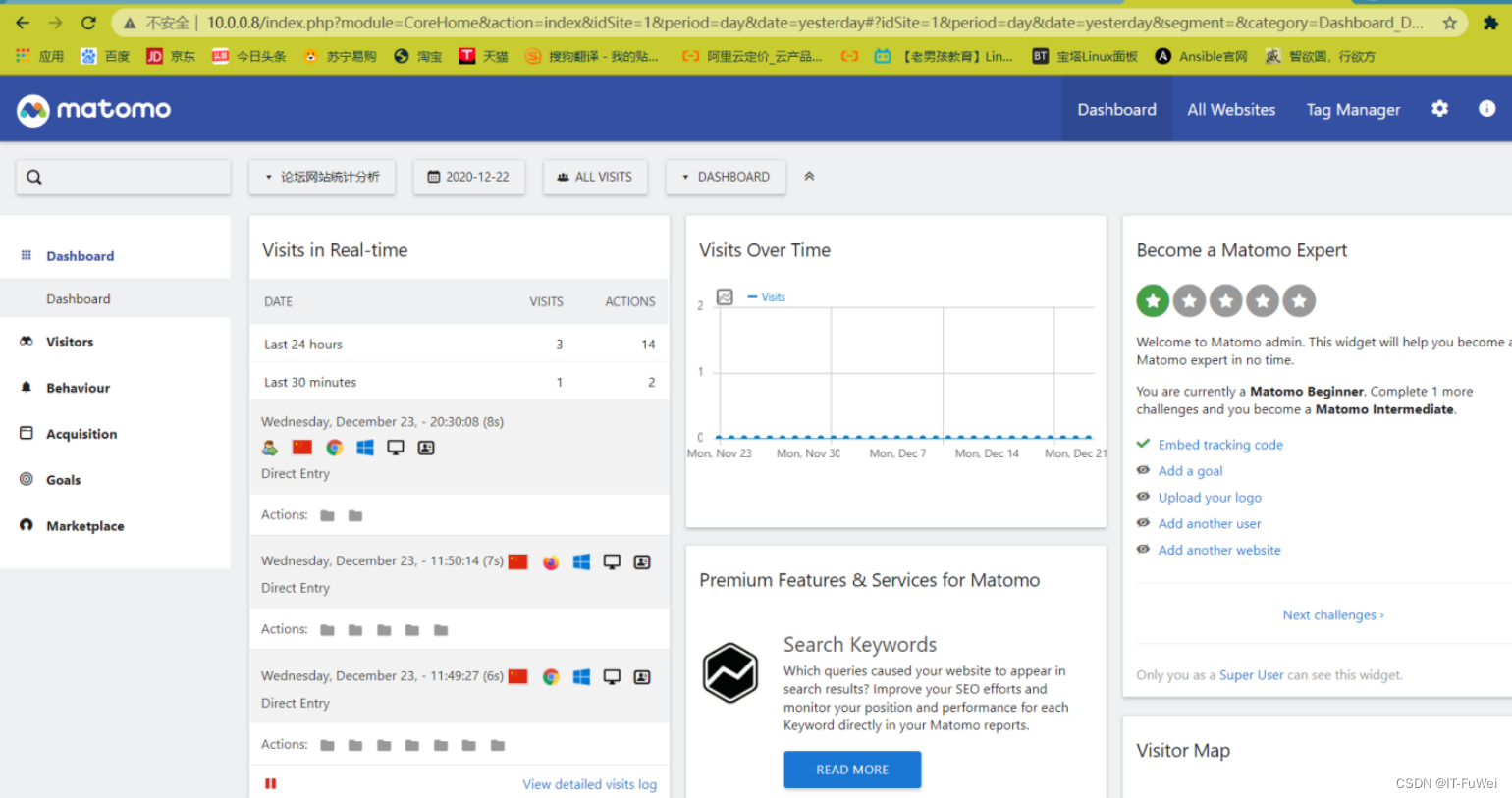Click the fifth grey star expert badge
This screenshot has height=798, width=1512.
coord(1299,301)
